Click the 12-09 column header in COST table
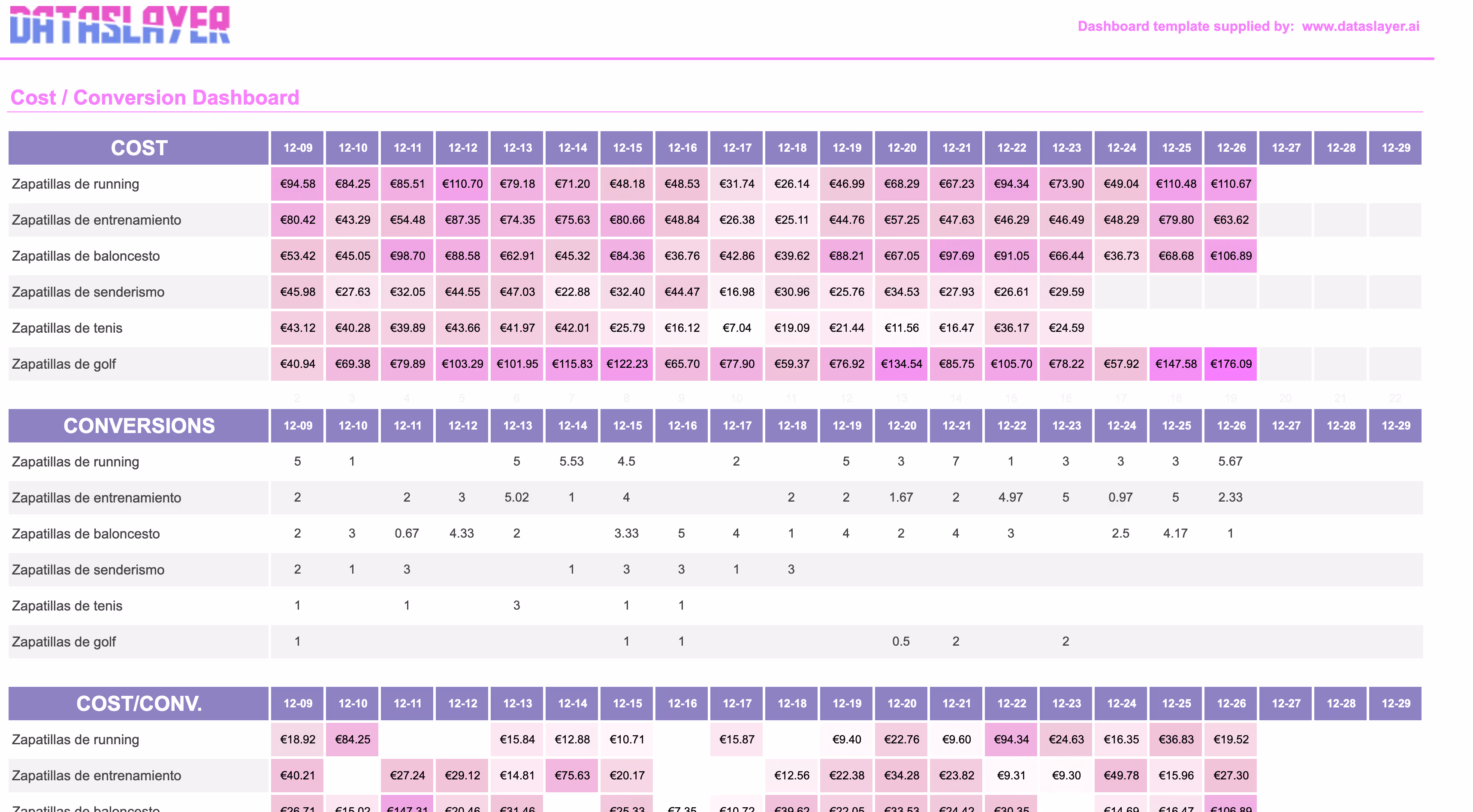Screen dimensions: 1473x812 tap(297, 148)
